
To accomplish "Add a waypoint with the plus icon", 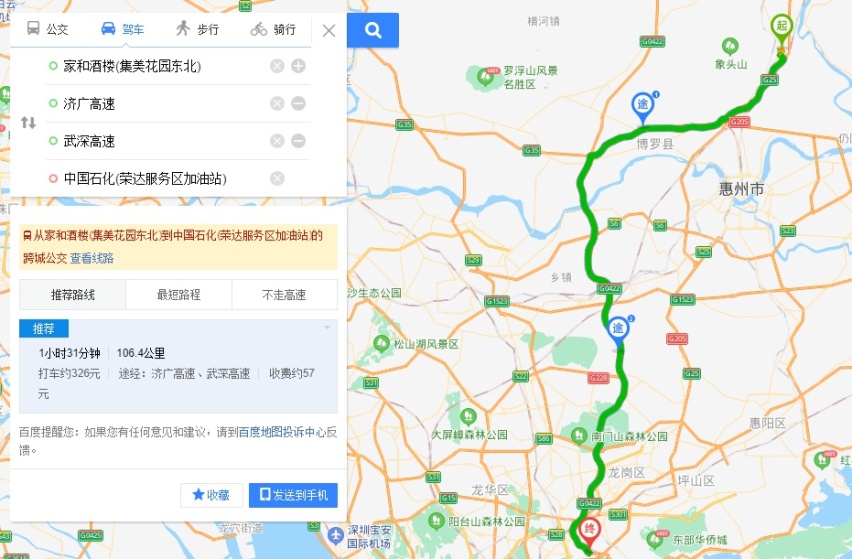I will click(298, 66).
